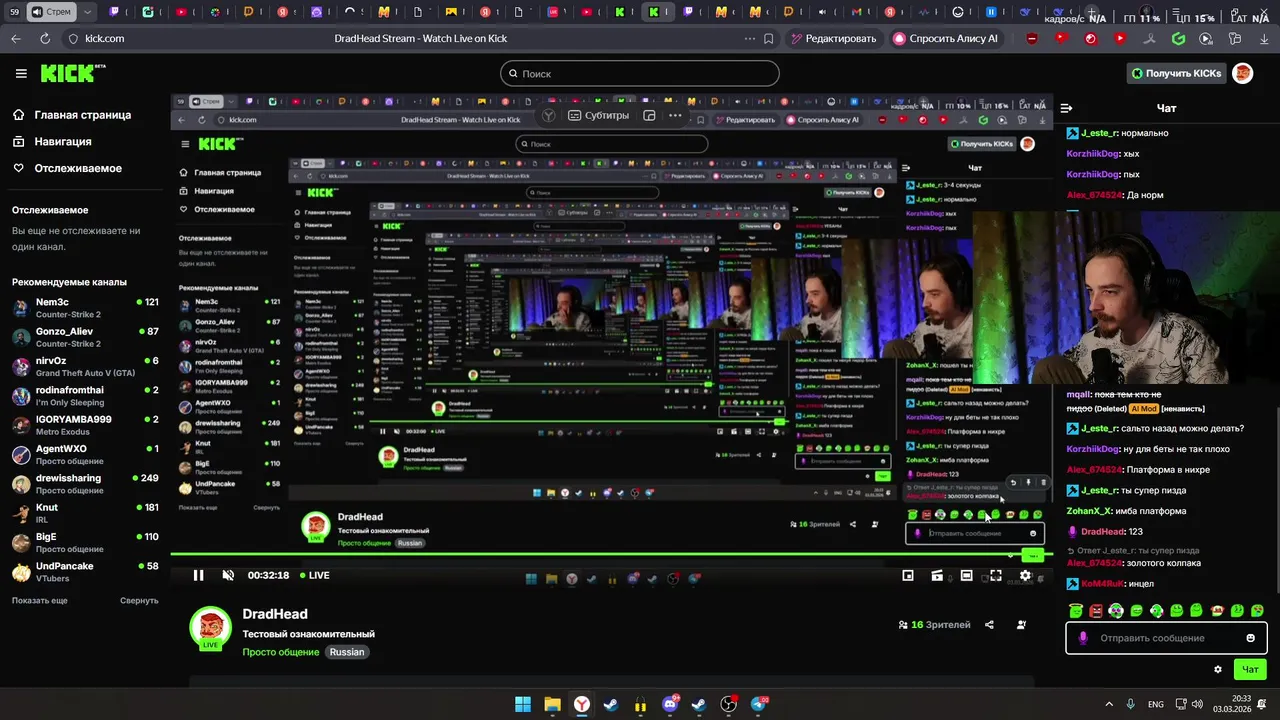1280x720 pixels.
Task: Open Навигация in sidebar
Action: click(x=52, y=141)
